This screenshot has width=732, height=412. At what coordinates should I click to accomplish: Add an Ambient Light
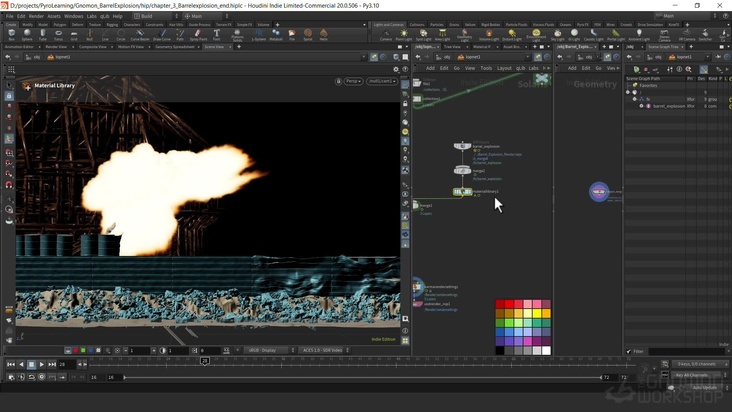pos(639,35)
